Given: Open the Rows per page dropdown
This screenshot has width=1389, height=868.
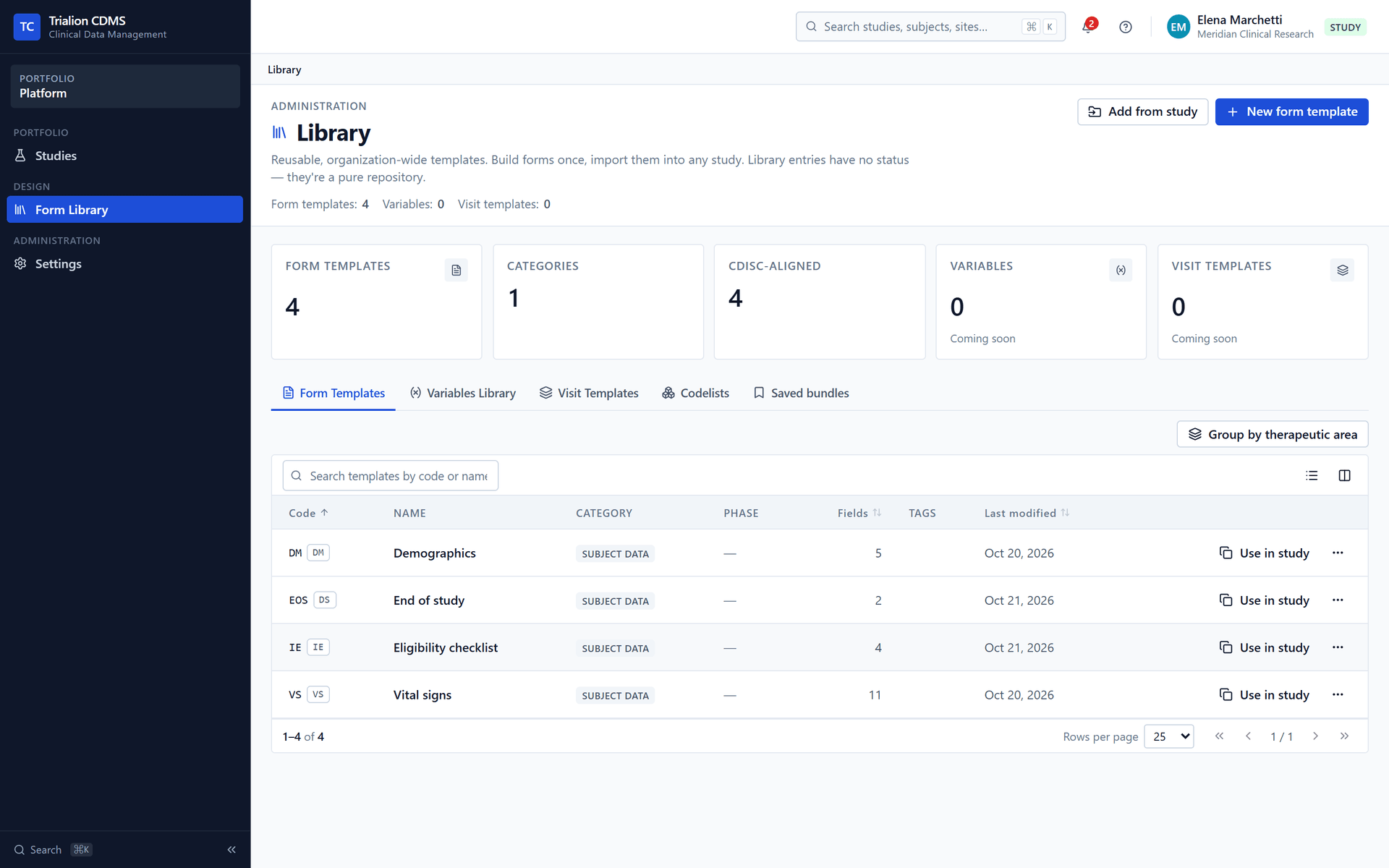Looking at the screenshot, I should pos(1169,736).
